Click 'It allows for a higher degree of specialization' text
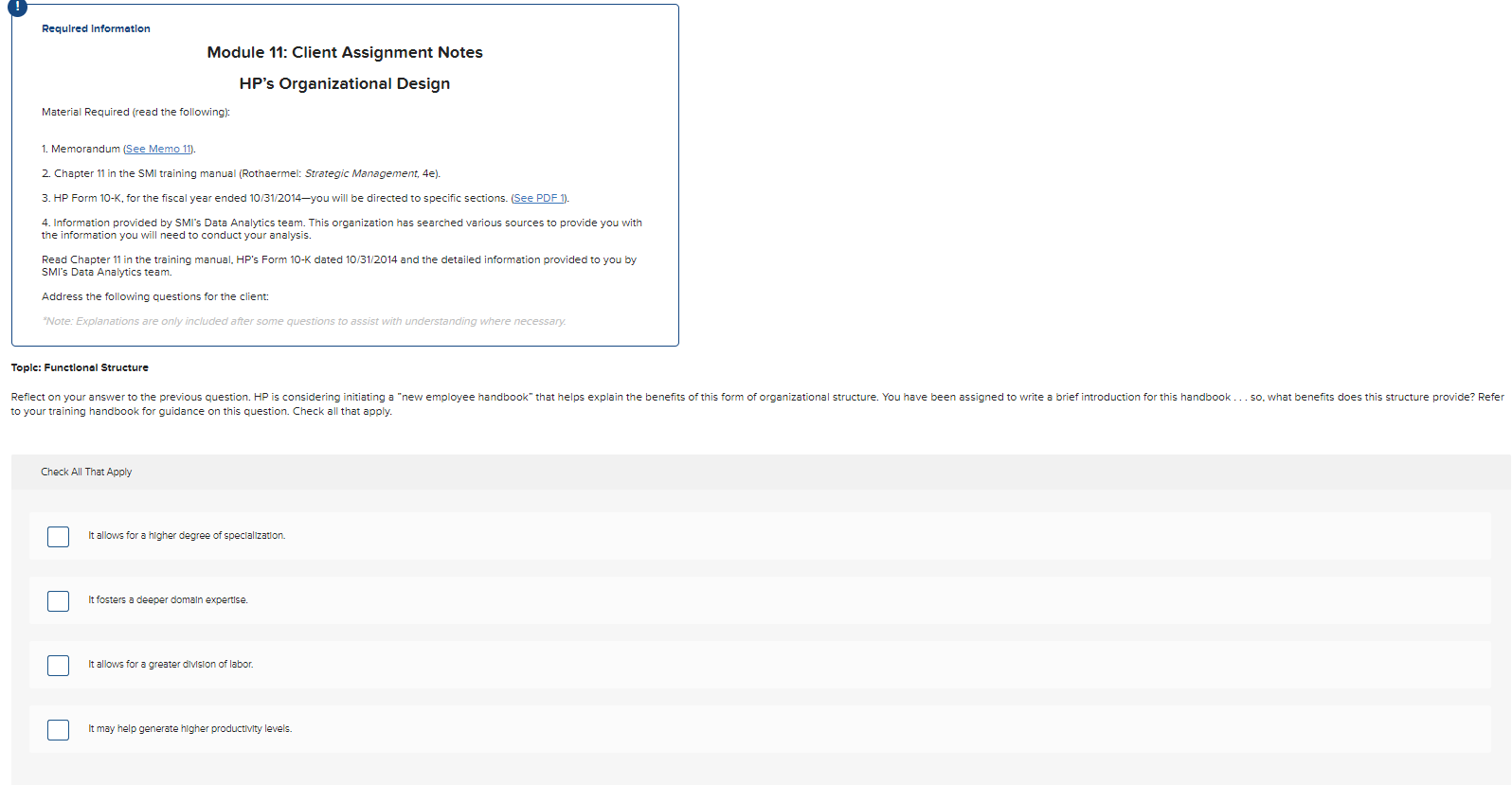This screenshot has width=1512, height=785. 187,536
